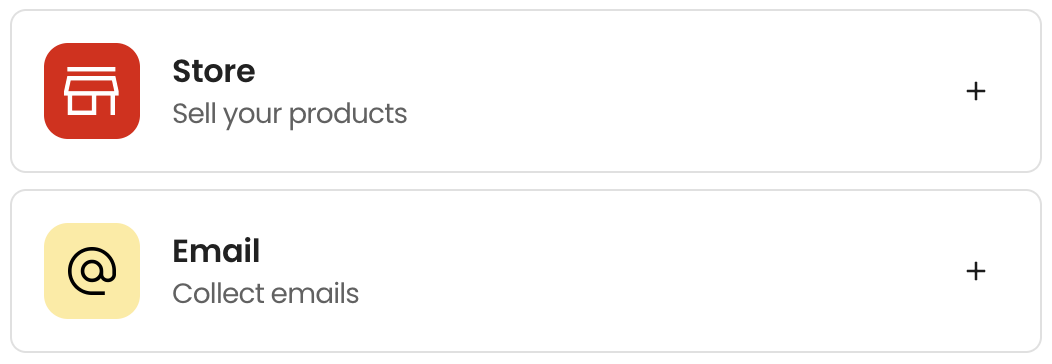
Task: Click the red Store shop icon
Action: point(92,91)
